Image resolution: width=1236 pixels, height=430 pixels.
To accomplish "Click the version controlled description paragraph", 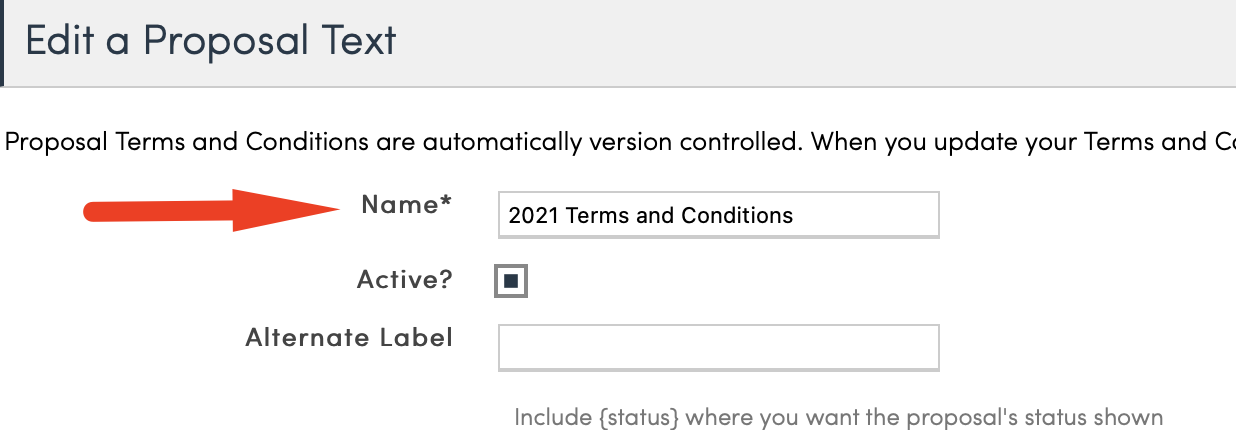I will 620,142.
